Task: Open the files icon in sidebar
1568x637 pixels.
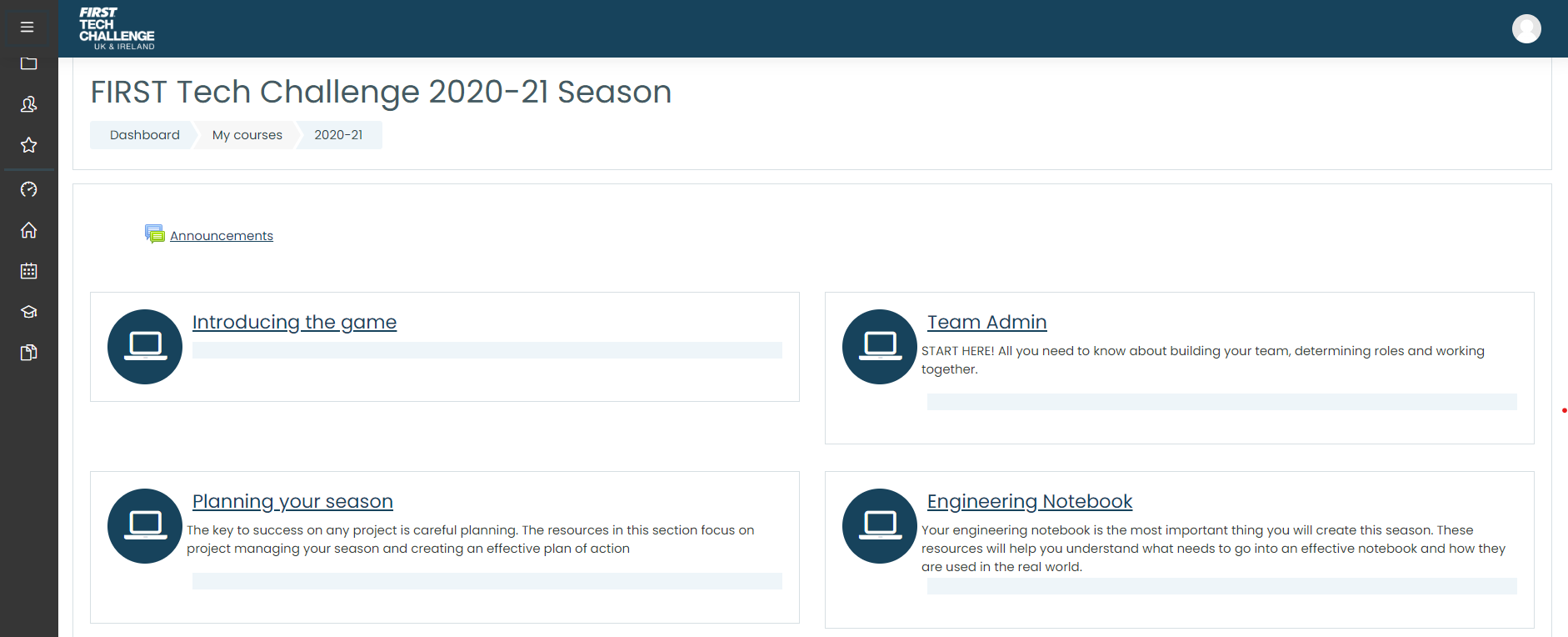Action: (x=28, y=353)
